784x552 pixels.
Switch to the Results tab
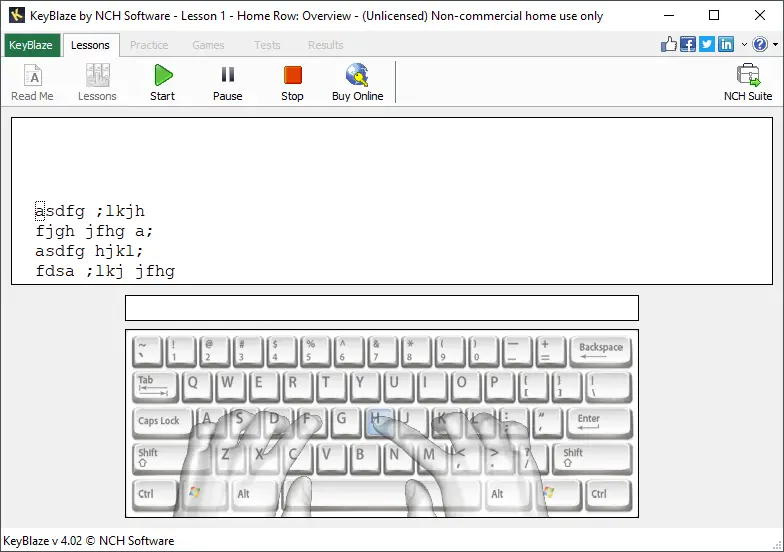point(326,45)
